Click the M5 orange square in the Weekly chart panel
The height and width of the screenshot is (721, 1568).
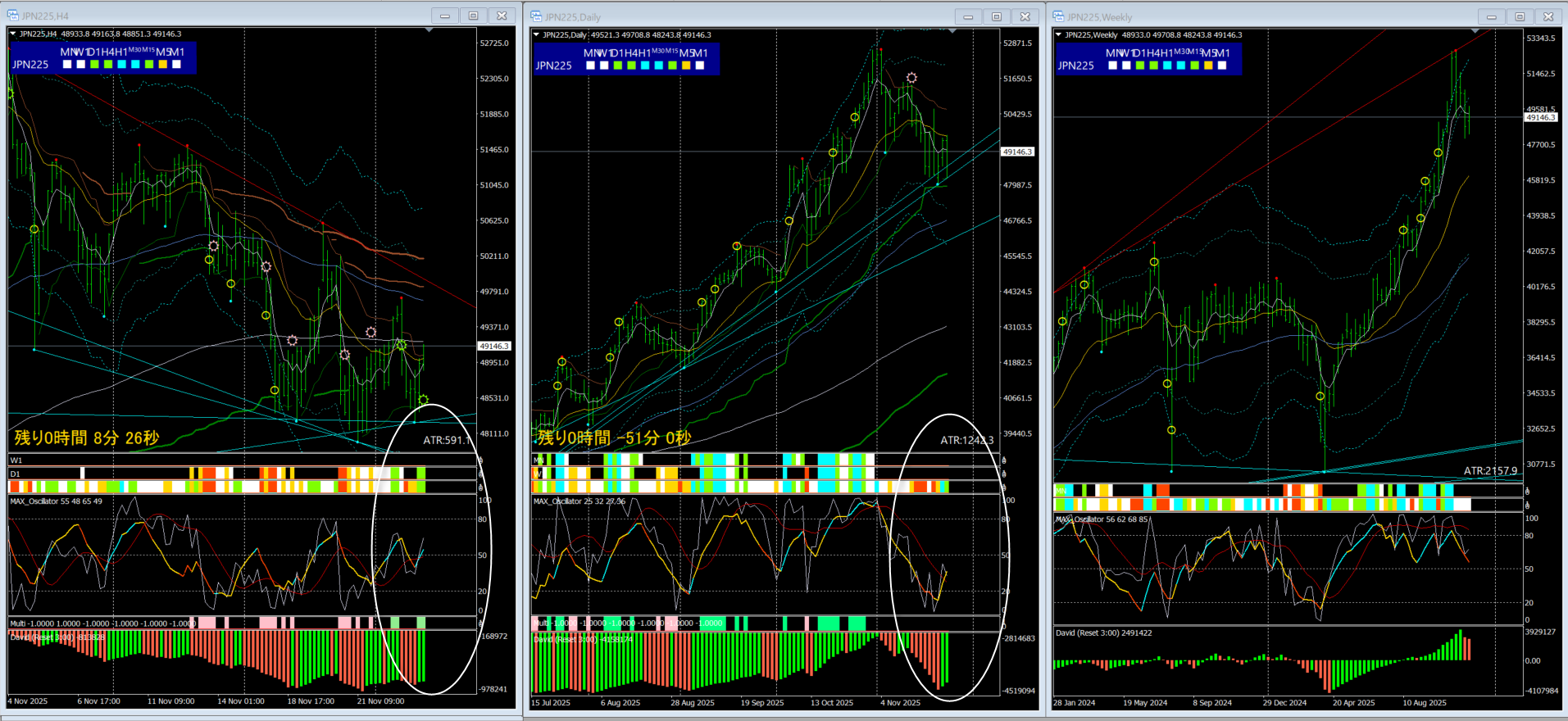click(x=1208, y=66)
